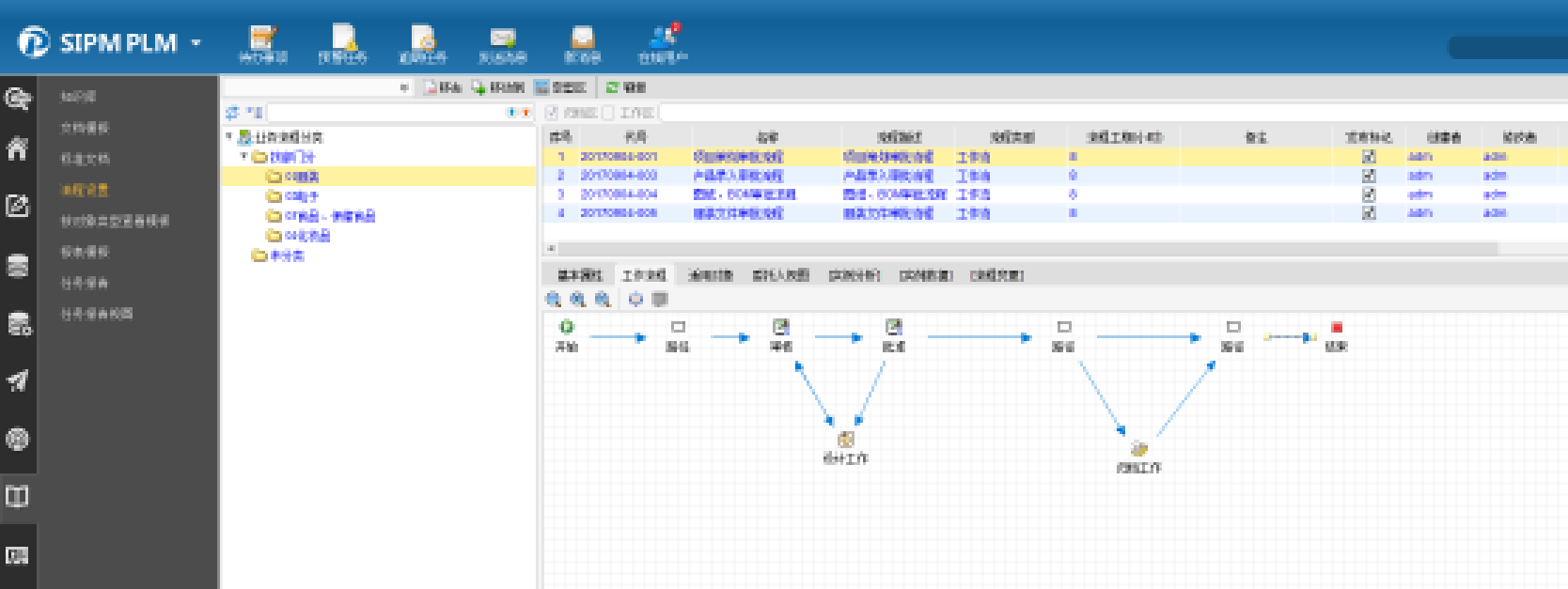The height and width of the screenshot is (589, 1568).
Task: Switch to the first tab of detail panel
Action: [579, 275]
